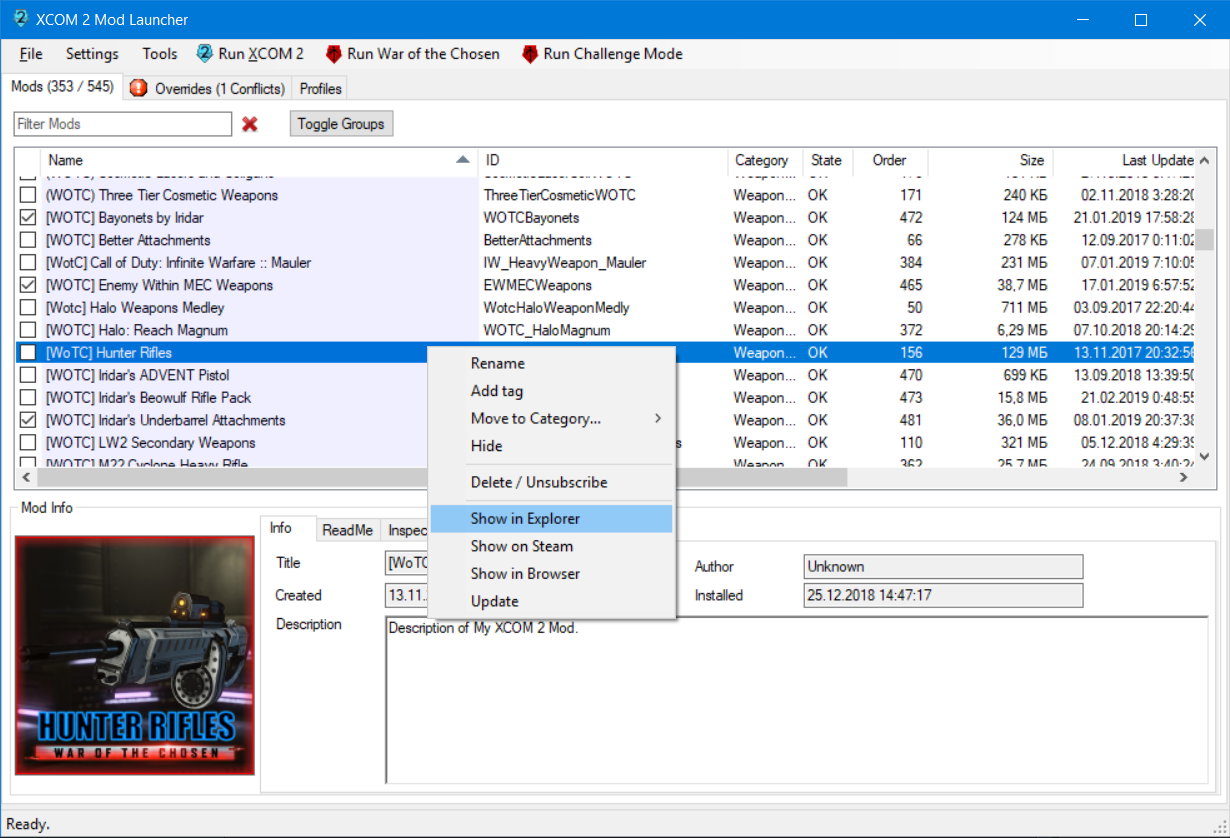
Task: Enable the Halo Weapons Medley checkbox
Action: click(x=28, y=308)
